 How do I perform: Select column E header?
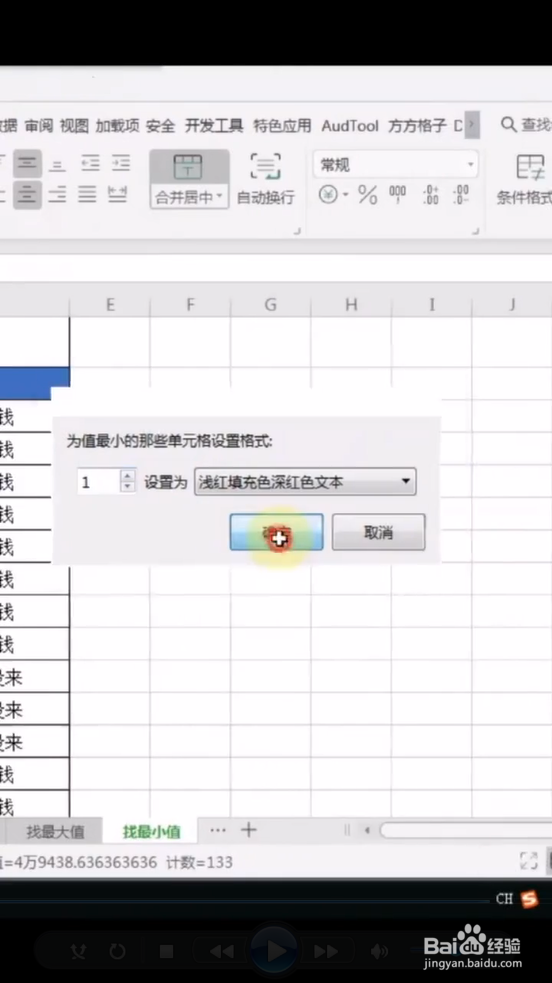110,305
